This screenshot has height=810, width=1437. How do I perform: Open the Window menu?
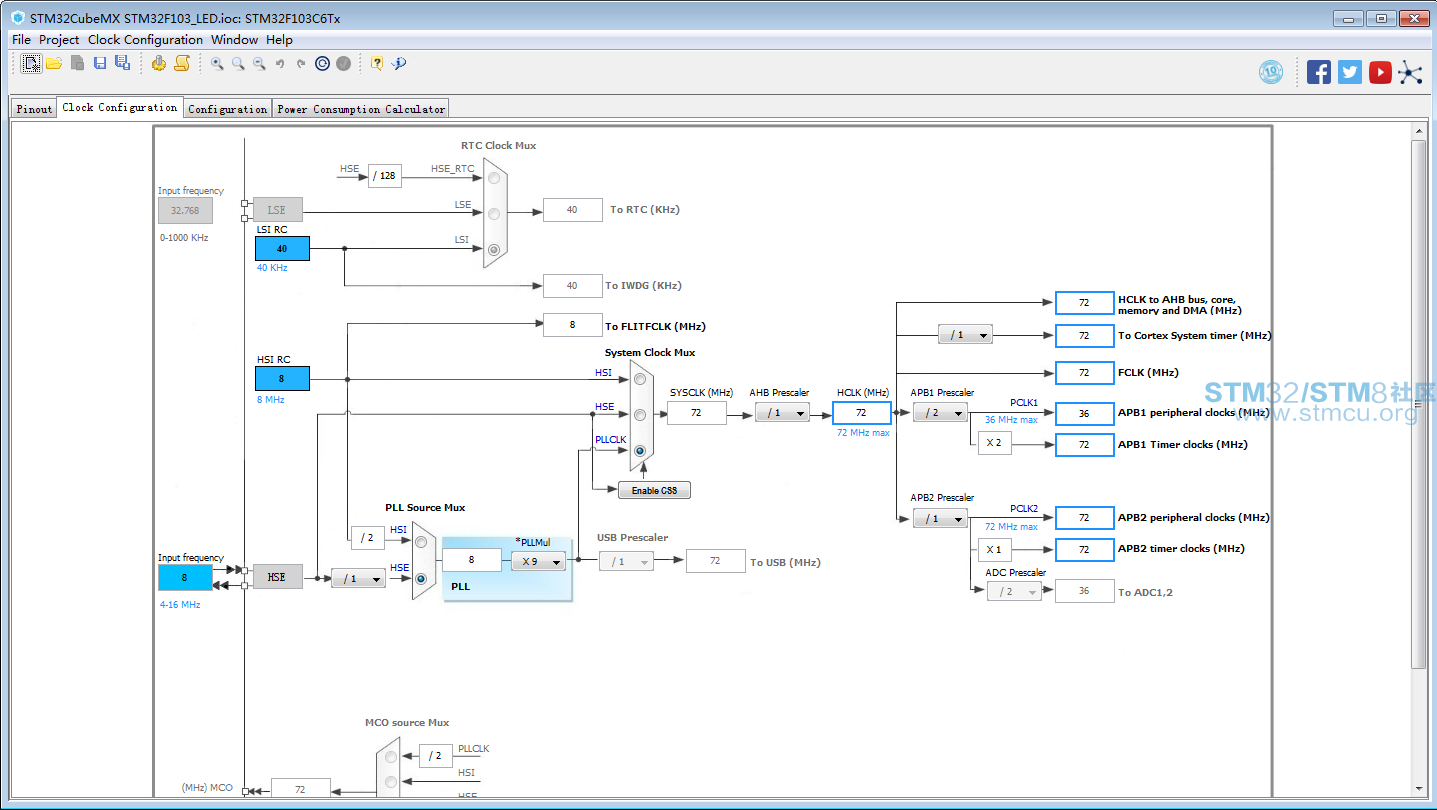[234, 40]
